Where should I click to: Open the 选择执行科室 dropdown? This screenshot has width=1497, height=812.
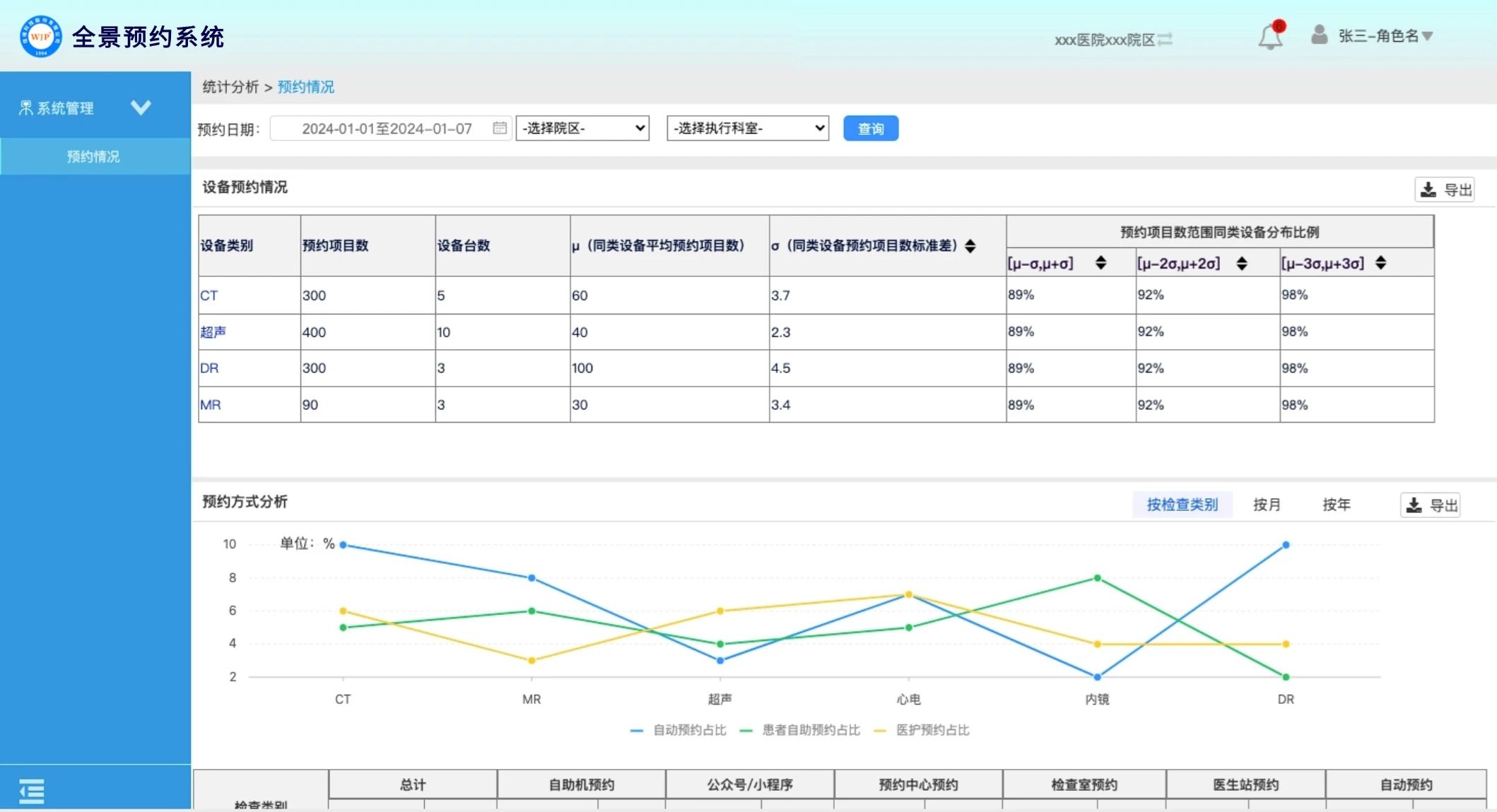point(748,128)
